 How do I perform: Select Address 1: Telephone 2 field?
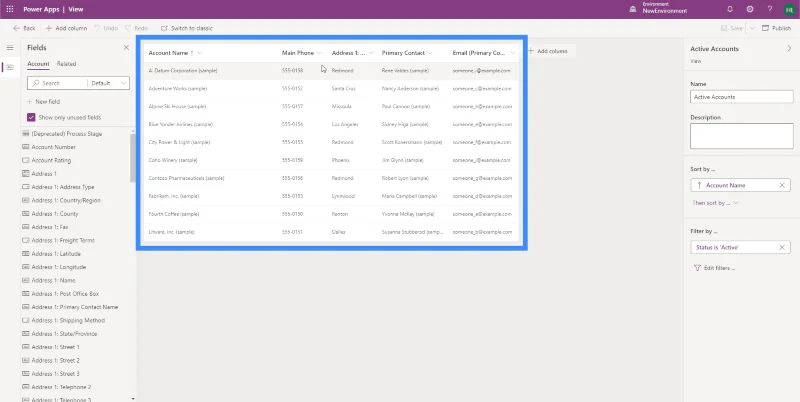57,387
